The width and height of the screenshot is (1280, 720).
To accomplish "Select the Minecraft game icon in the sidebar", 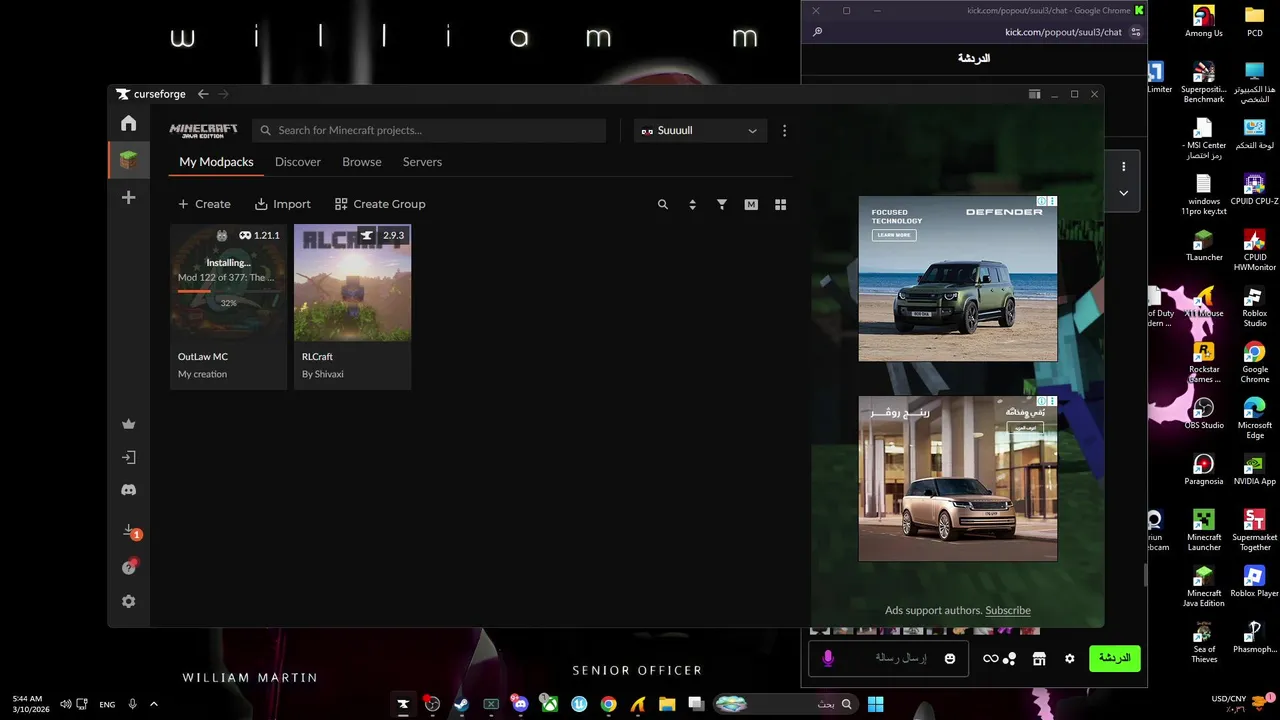I will point(128,160).
